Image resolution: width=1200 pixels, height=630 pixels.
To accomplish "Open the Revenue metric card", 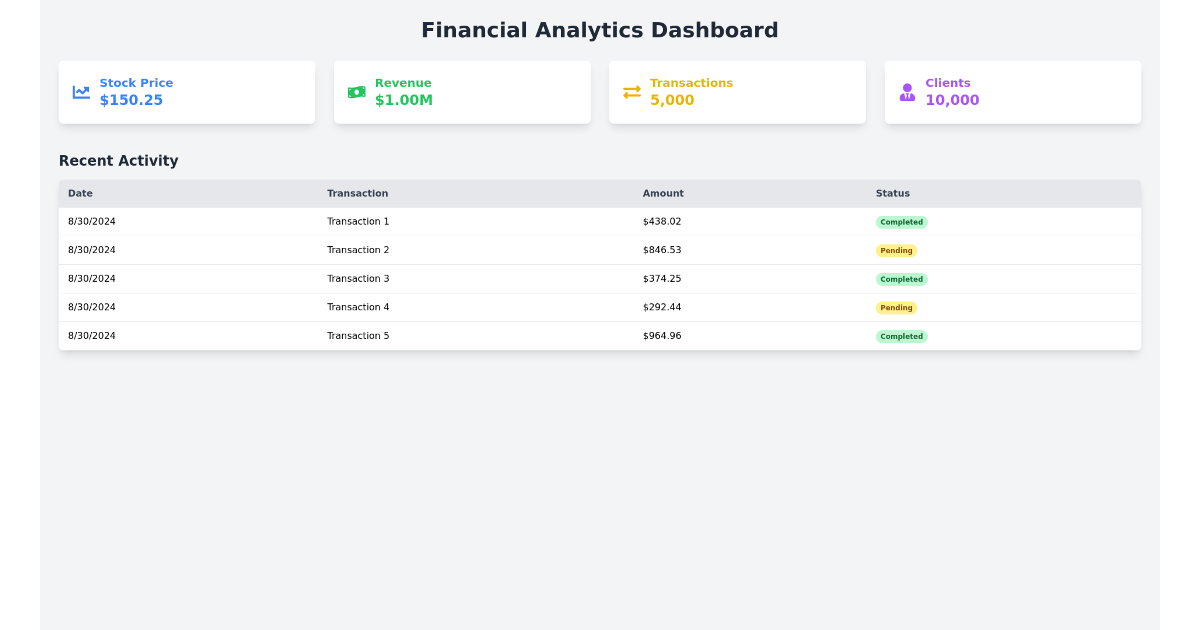I will [x=462, y=92].
